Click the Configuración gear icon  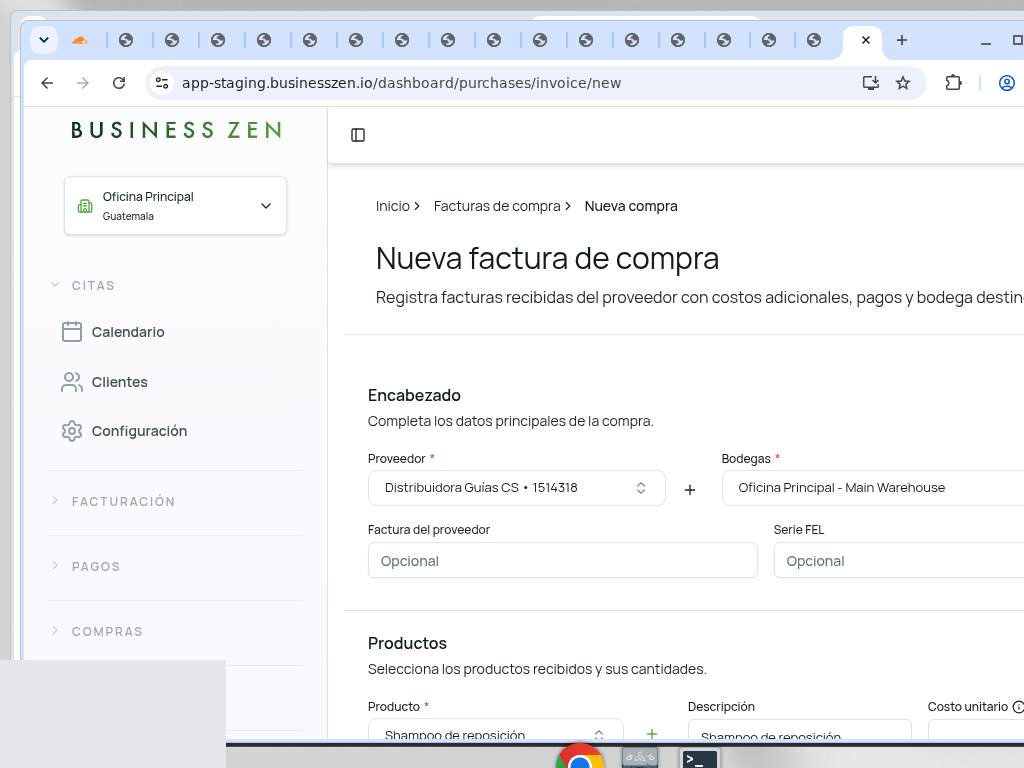tap(72, 431)
